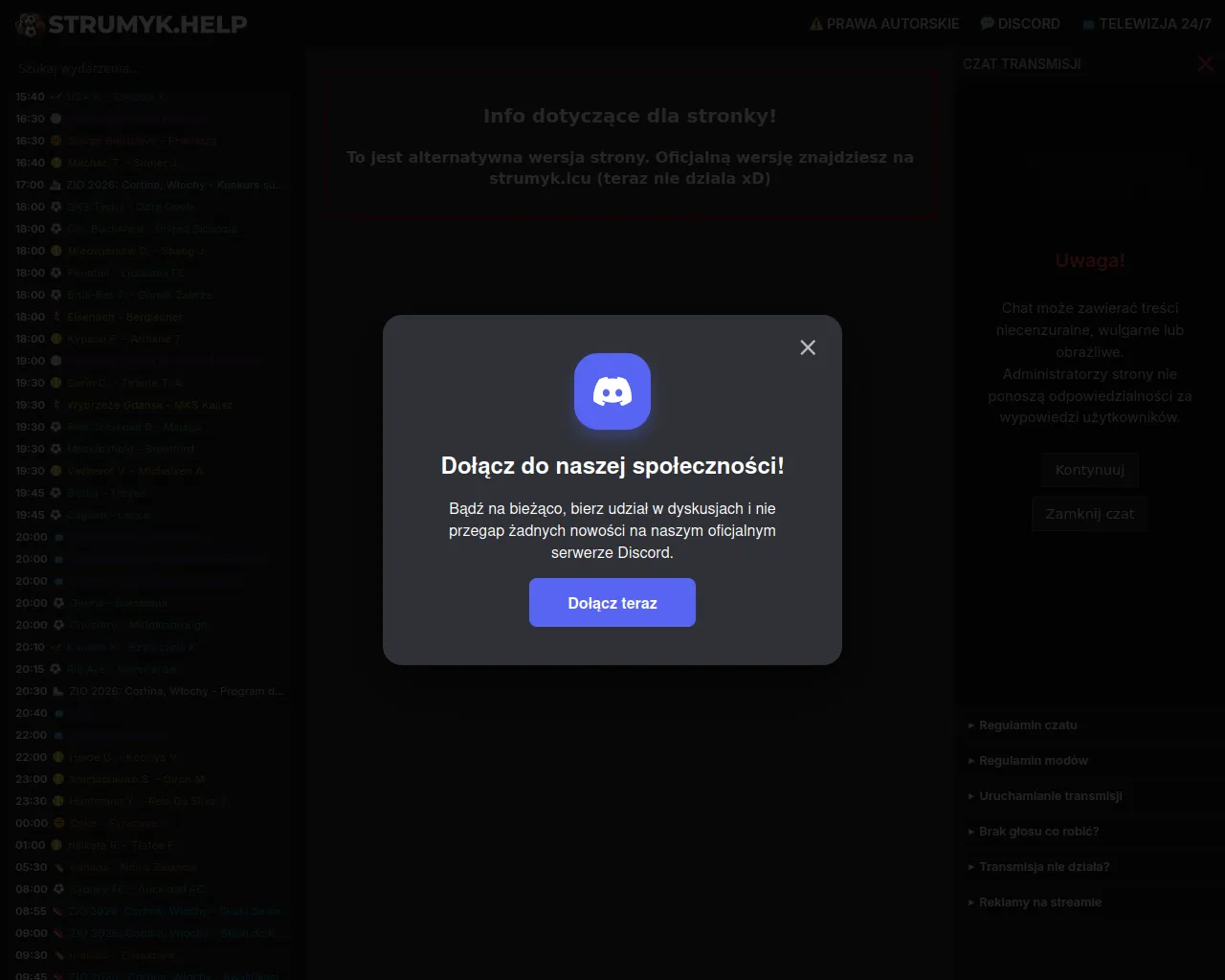Click the football icon for Sydney FC - Auckland FC

click(56, 889)
